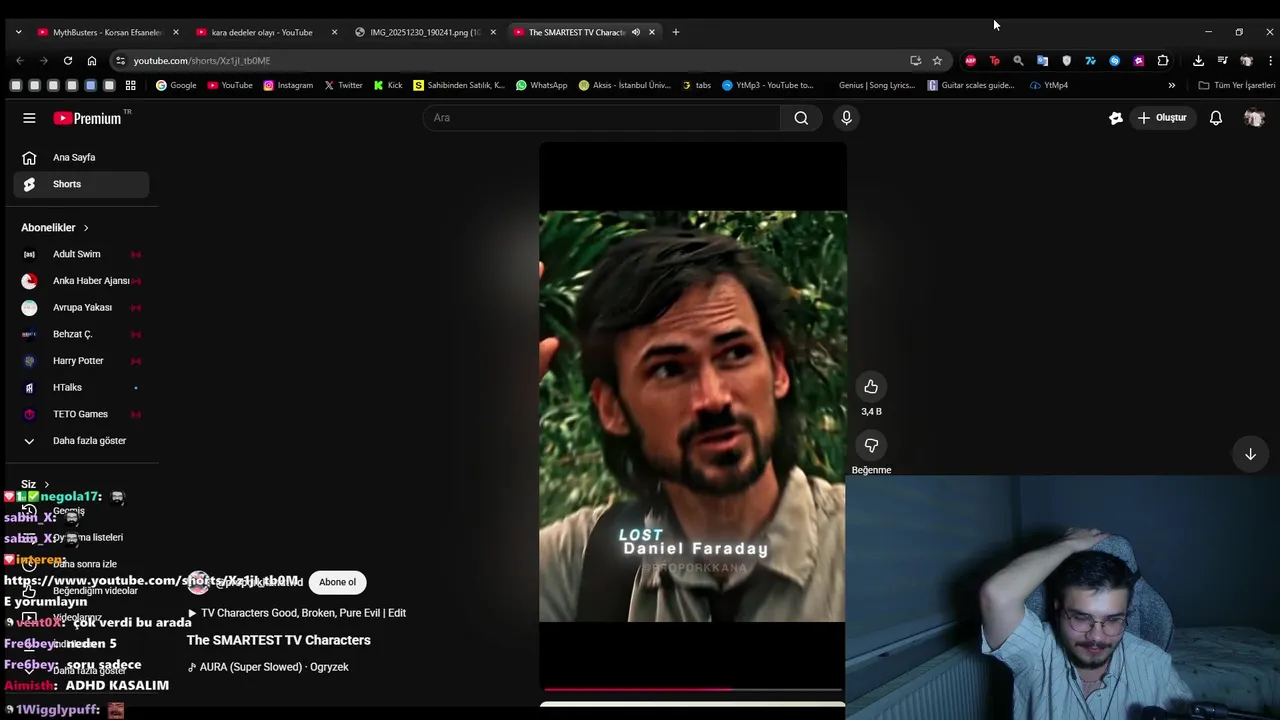1280x720 pixels.
Task: Open the YtMp4 bookmark
Action: 1049,85
